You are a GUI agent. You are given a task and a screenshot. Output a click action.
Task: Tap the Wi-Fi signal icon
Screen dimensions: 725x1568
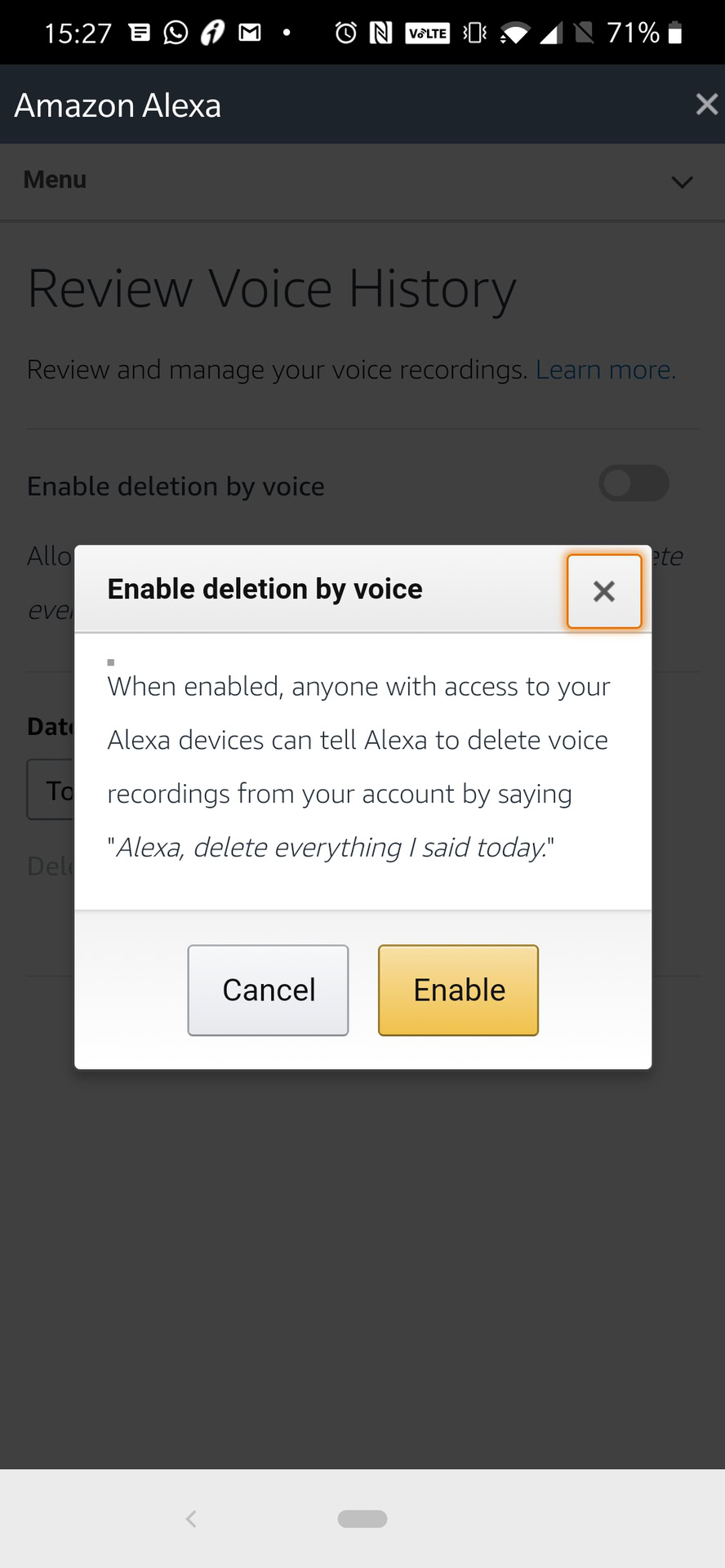click(514, 33)
